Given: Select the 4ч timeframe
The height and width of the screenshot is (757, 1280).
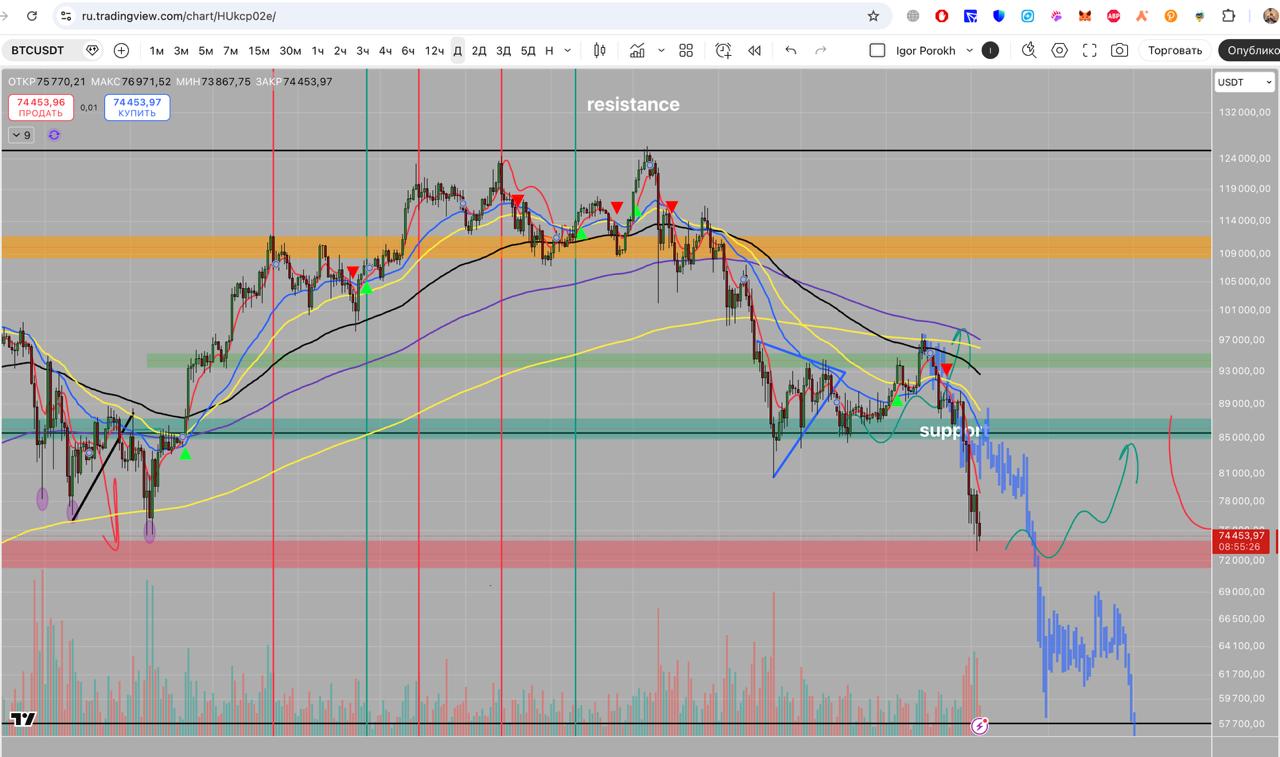Looking at the screenshot, I should point(385,51).
